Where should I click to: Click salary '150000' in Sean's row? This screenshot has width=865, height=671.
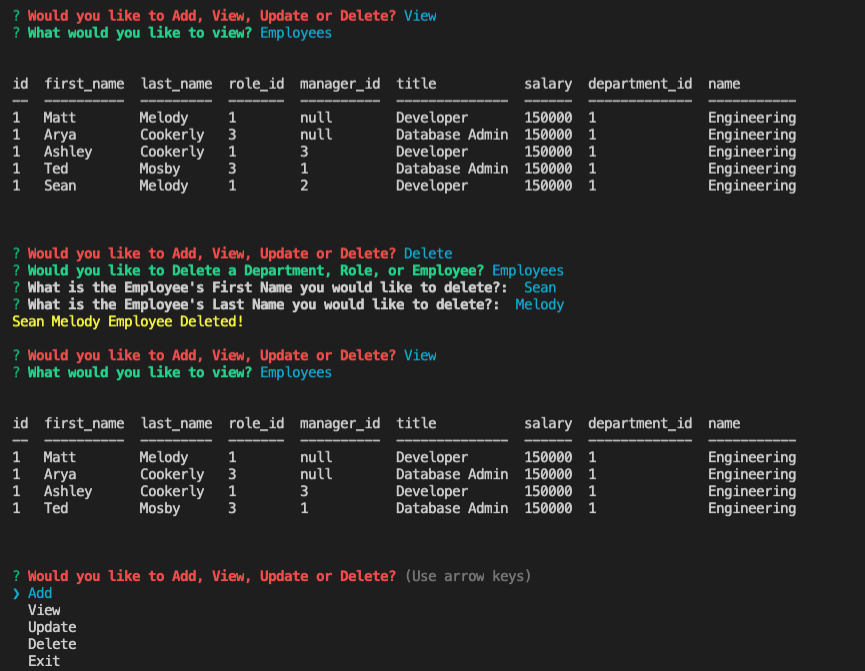point(548,185)
